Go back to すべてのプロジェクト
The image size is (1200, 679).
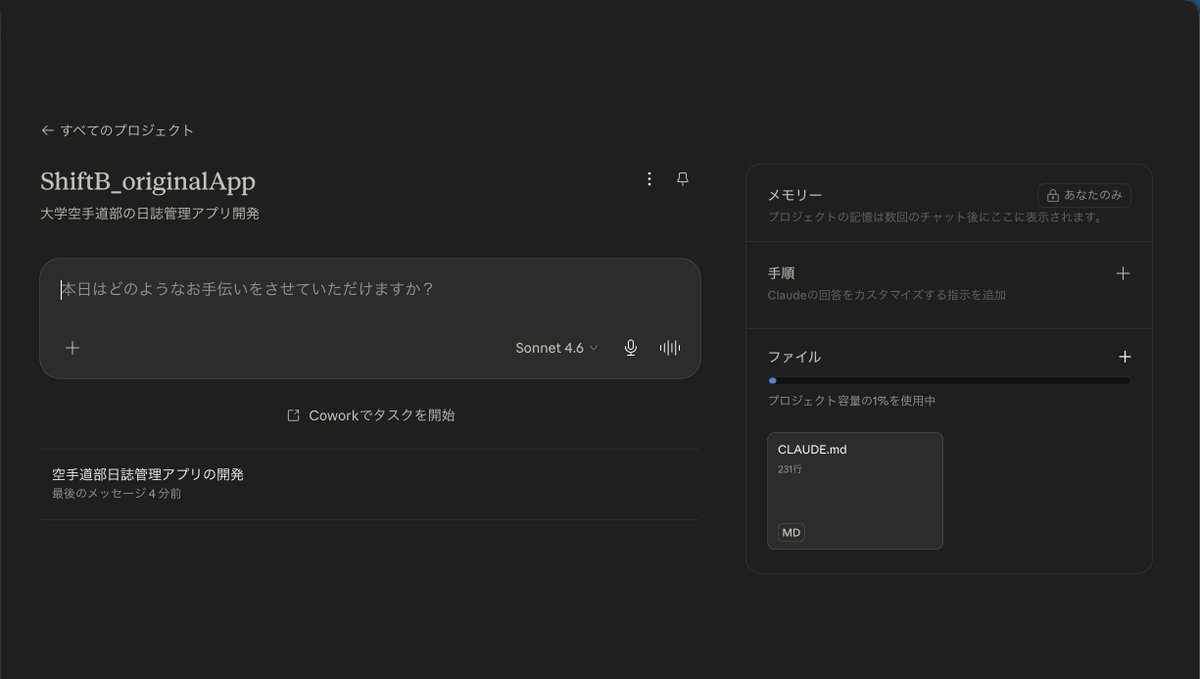click(x=117, y=130)
